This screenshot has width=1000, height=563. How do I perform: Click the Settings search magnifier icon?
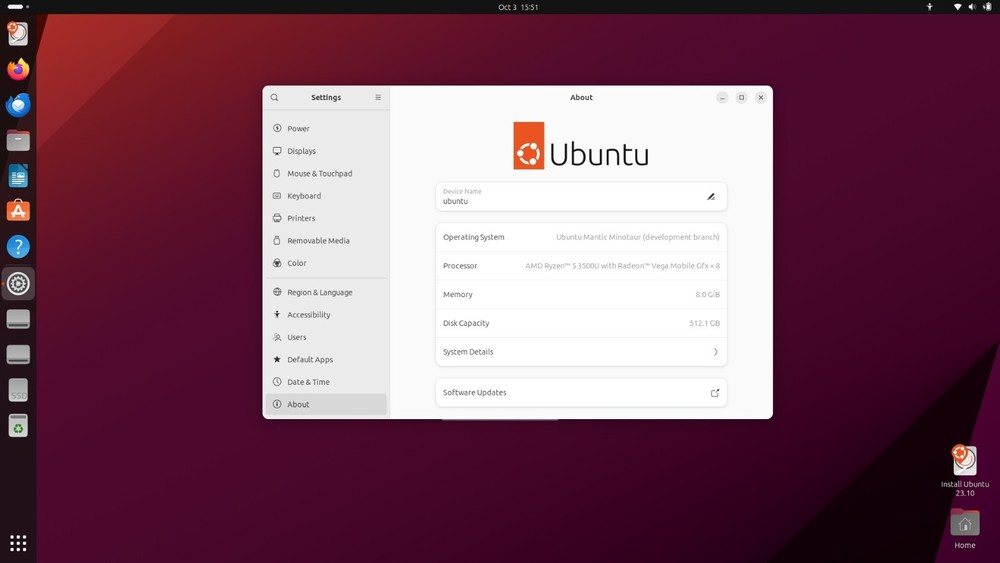tap(274, 98)
